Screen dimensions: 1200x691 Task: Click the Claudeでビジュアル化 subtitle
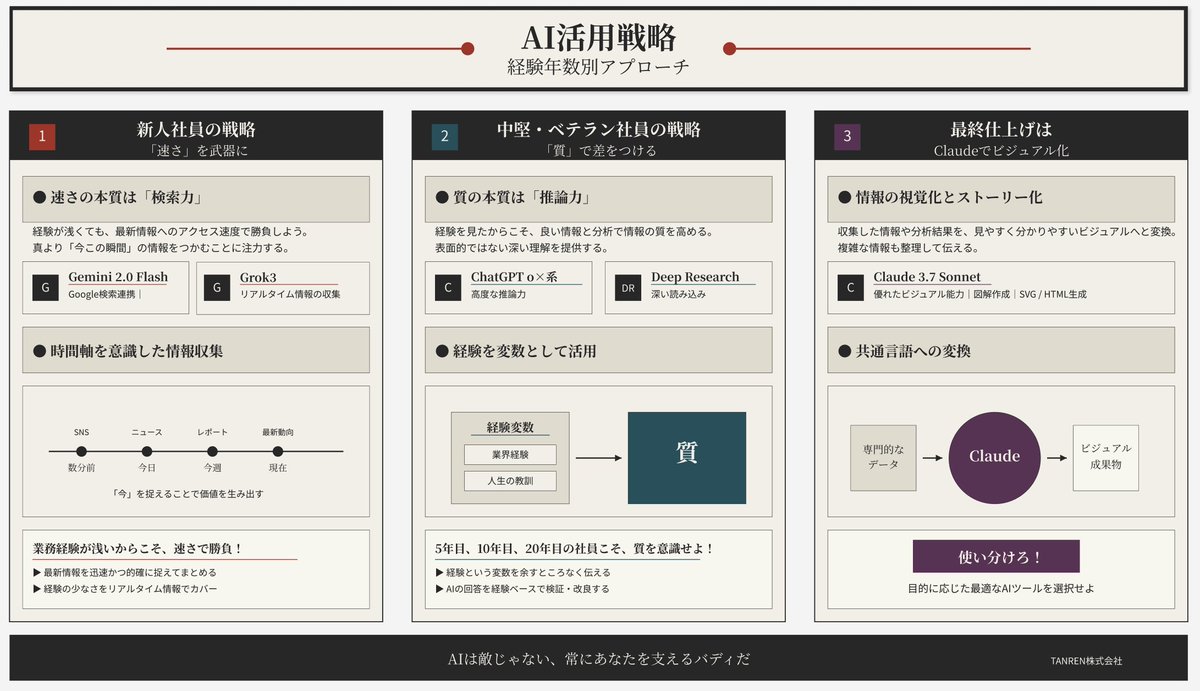[1001, 151]
